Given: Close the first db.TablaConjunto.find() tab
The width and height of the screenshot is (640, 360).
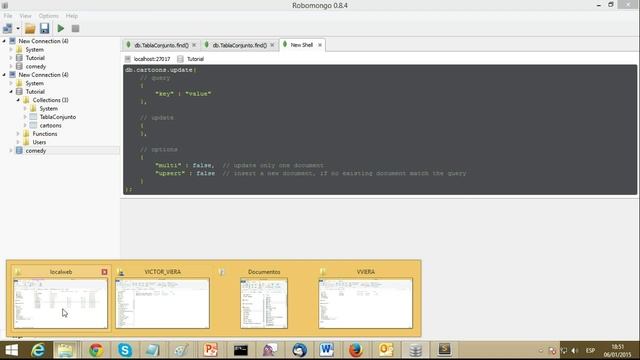Looking at the screenshot, I should click(x=194, y=45).
